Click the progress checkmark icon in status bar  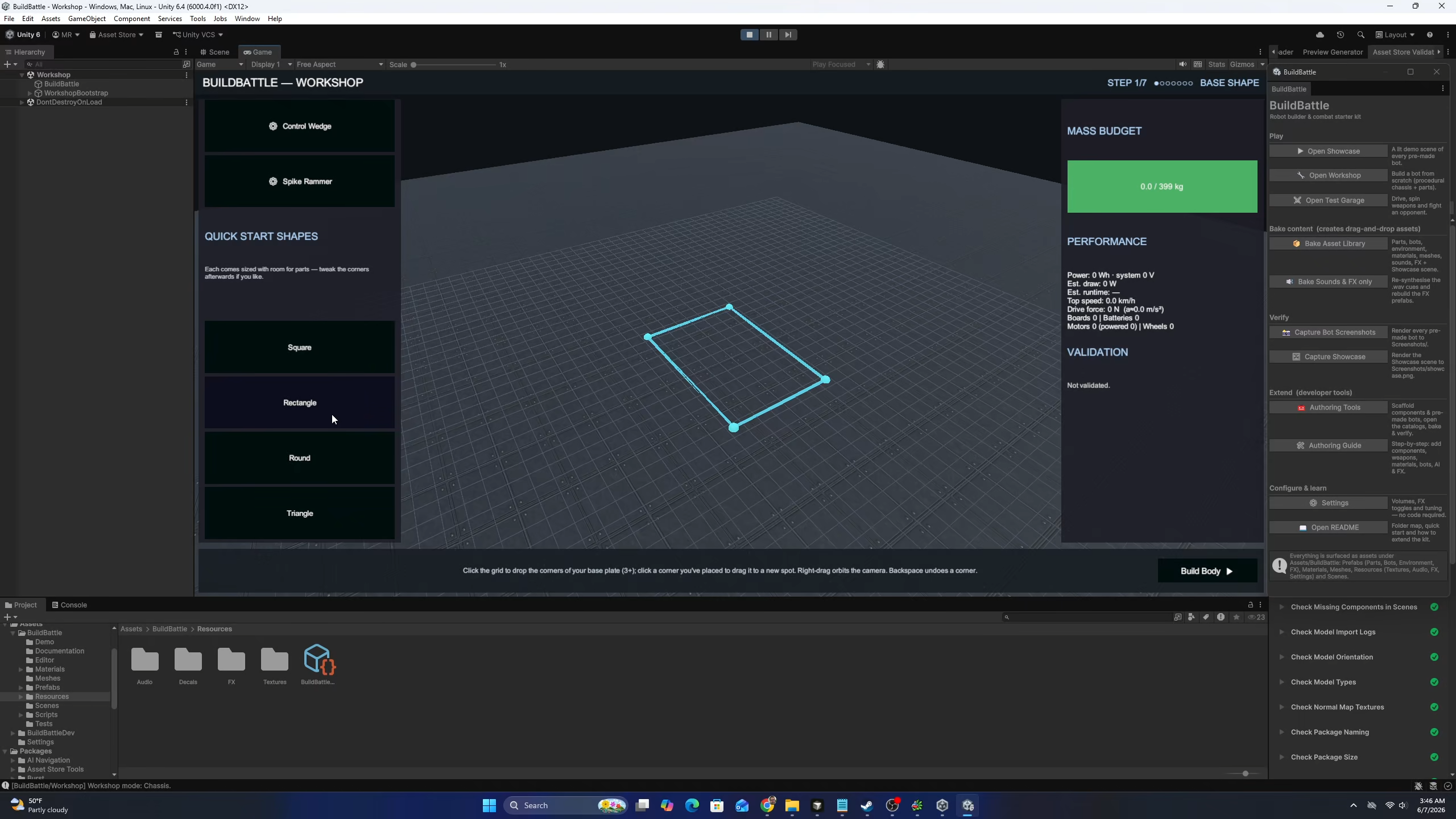1448,786
